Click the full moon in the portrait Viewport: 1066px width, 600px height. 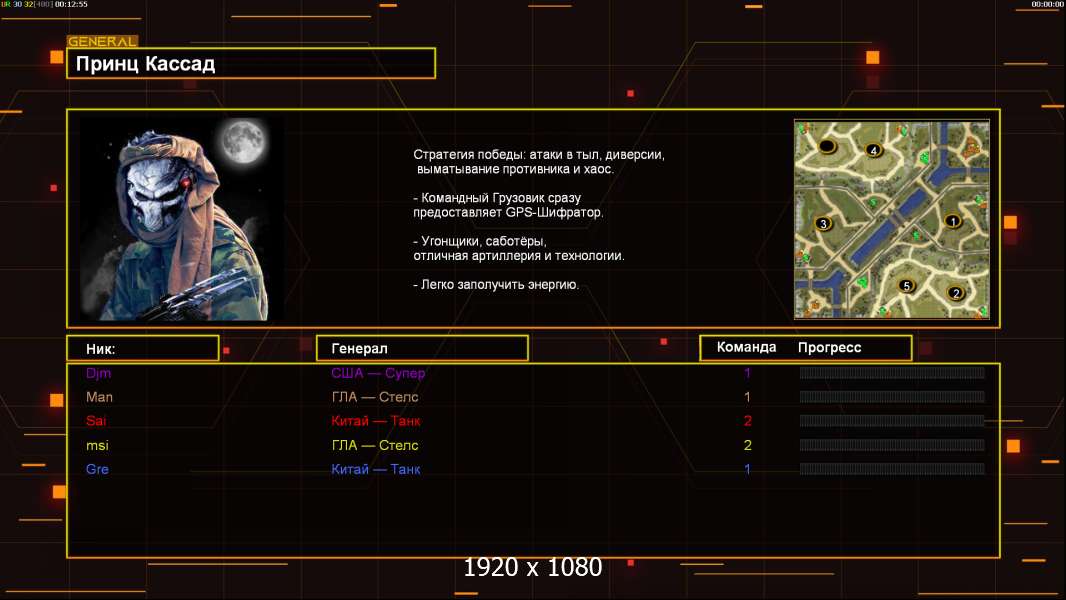[x=243, y=141]
